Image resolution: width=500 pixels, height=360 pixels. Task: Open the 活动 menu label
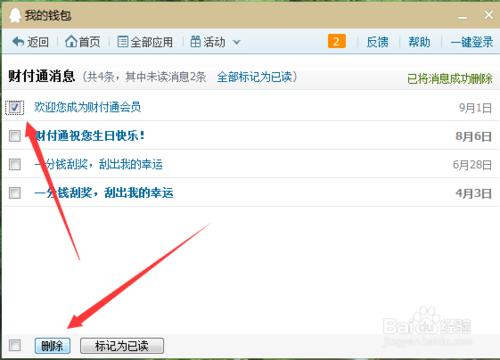[214, 42]
